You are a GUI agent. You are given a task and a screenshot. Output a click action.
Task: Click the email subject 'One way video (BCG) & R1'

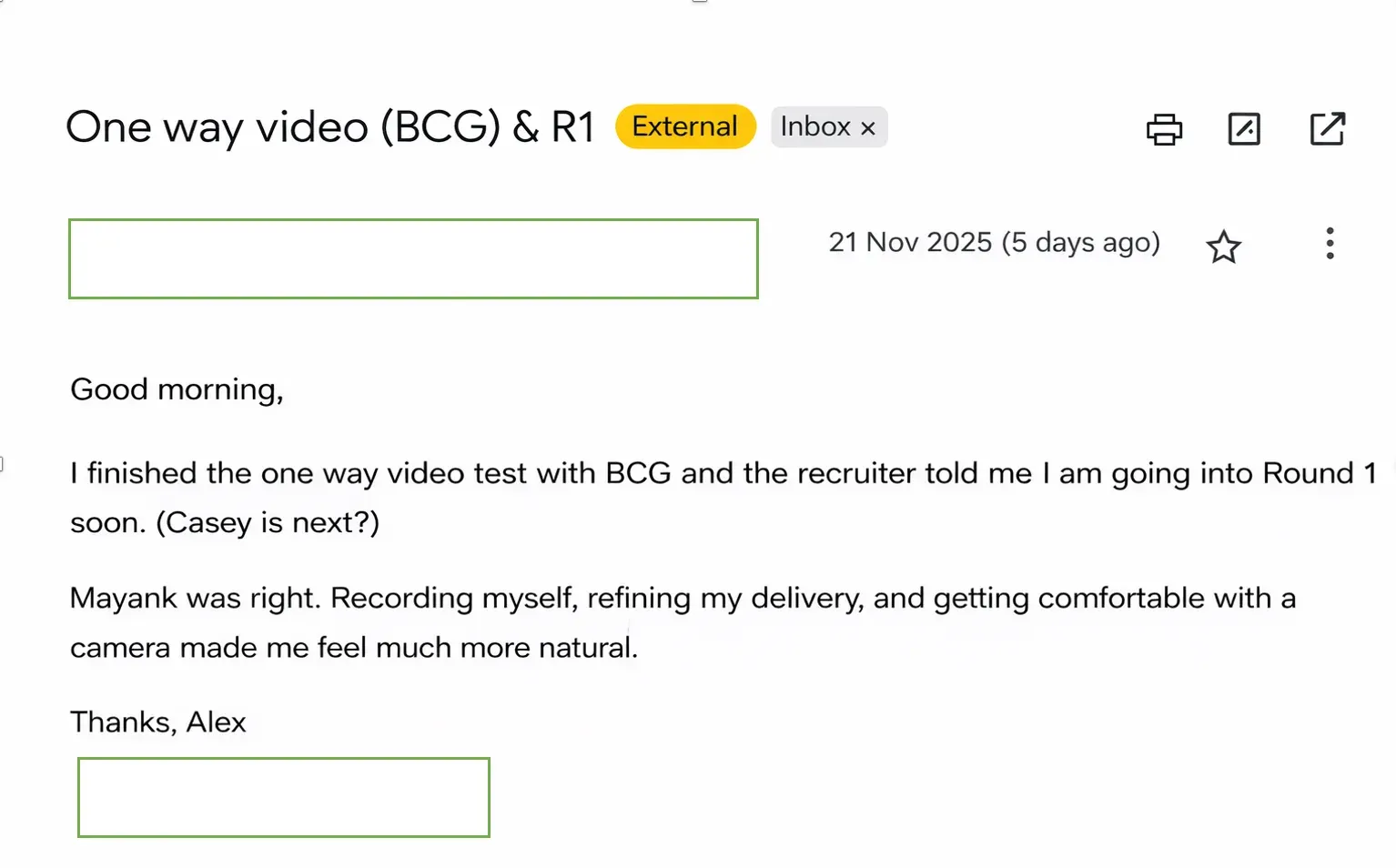pyautogui.click(x=329, y=126)
